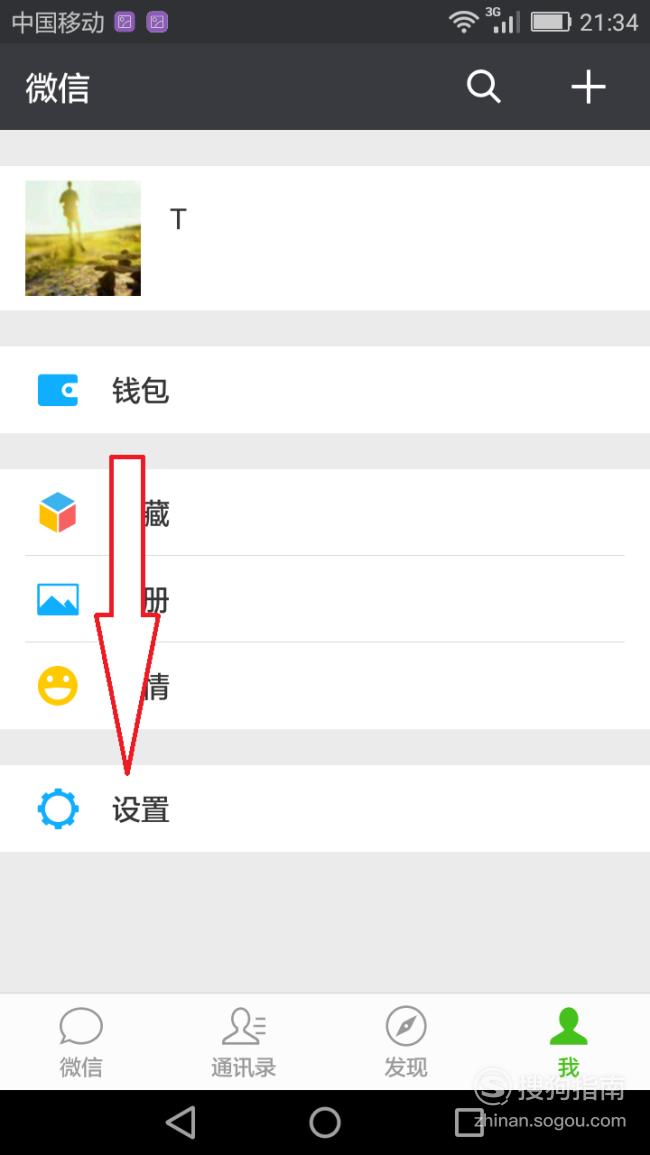Tap the Android recent apps square

point(469,1123)
